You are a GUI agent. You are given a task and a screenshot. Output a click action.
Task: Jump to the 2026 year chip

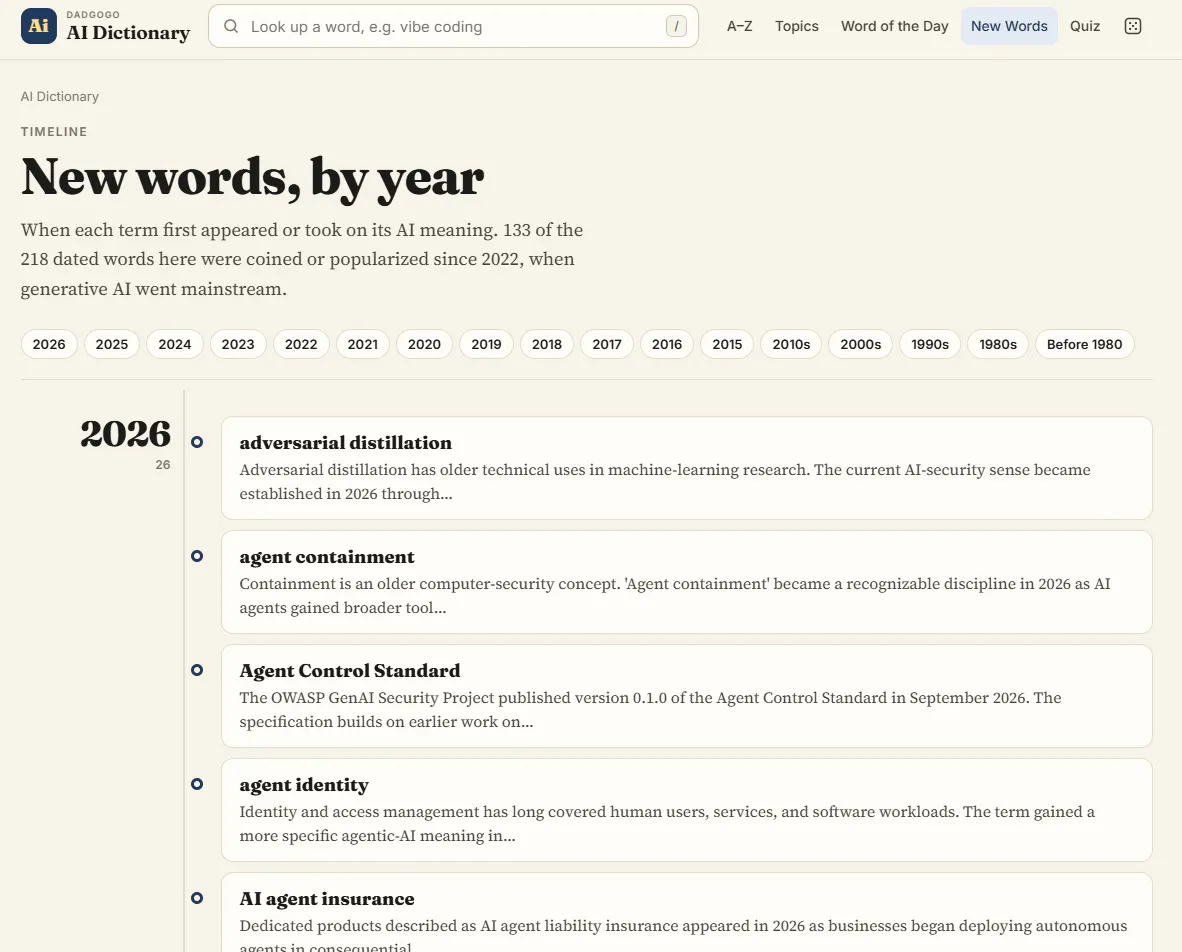49,344
